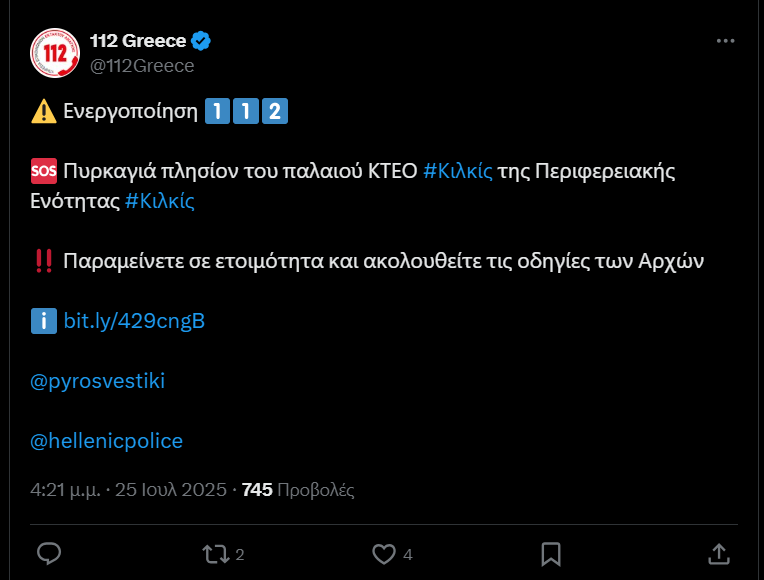Click the #Κιλκίς hashtag after Ενότητας
764x580 pixels.
point(160,201)
